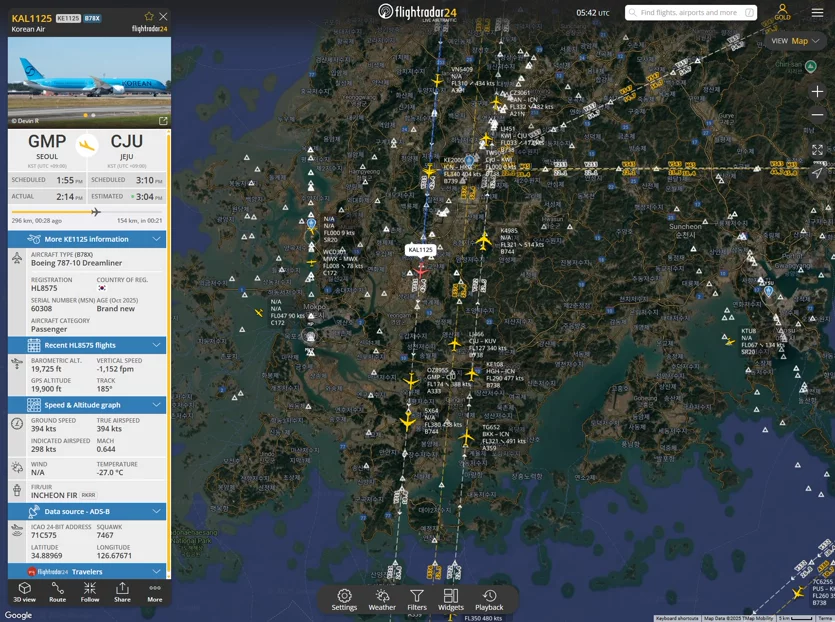This screenshot has width=835, height=622.
Task: Favorite flight KAL1125 with star icon
Action: pyautogui.click(x=149, y=17)
